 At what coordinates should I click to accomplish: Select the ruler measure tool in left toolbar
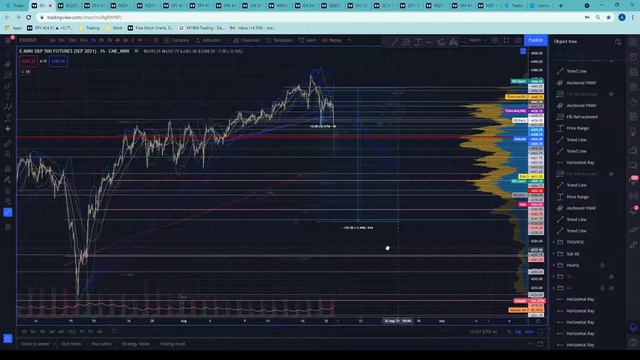8,143
